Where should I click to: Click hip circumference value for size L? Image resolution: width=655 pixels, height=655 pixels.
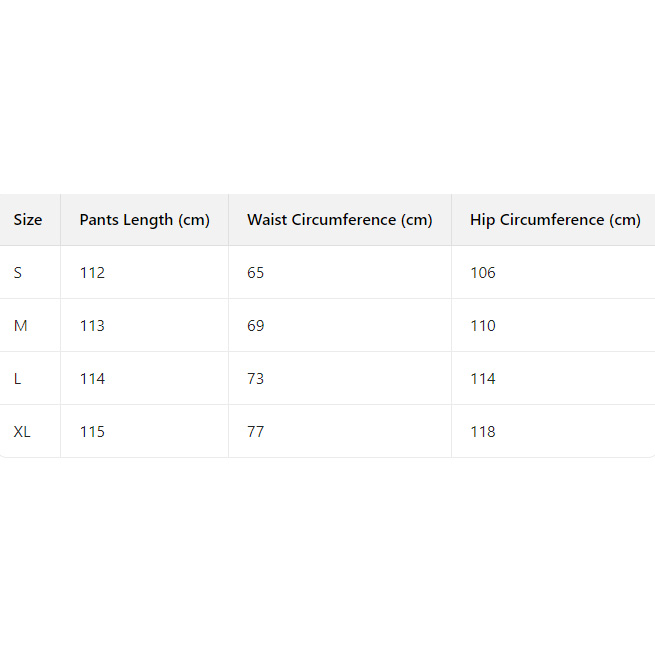[483, 379]
